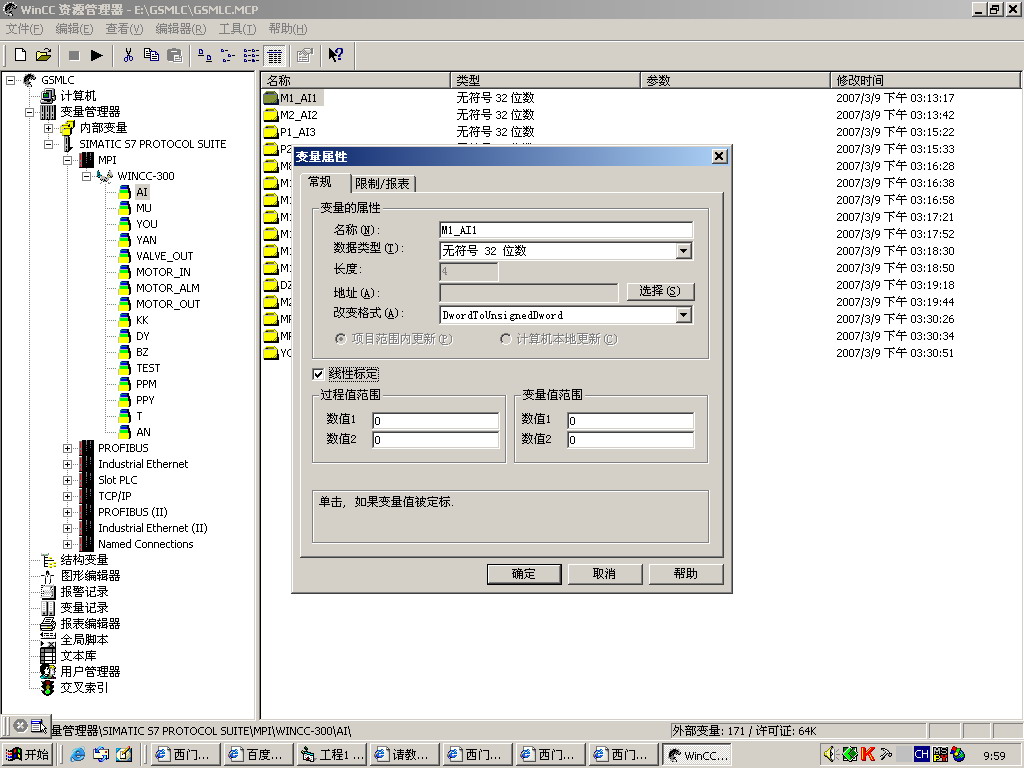Uncheck the 线性标定 checkbox

pyautogui.click(x=318, y=374)
